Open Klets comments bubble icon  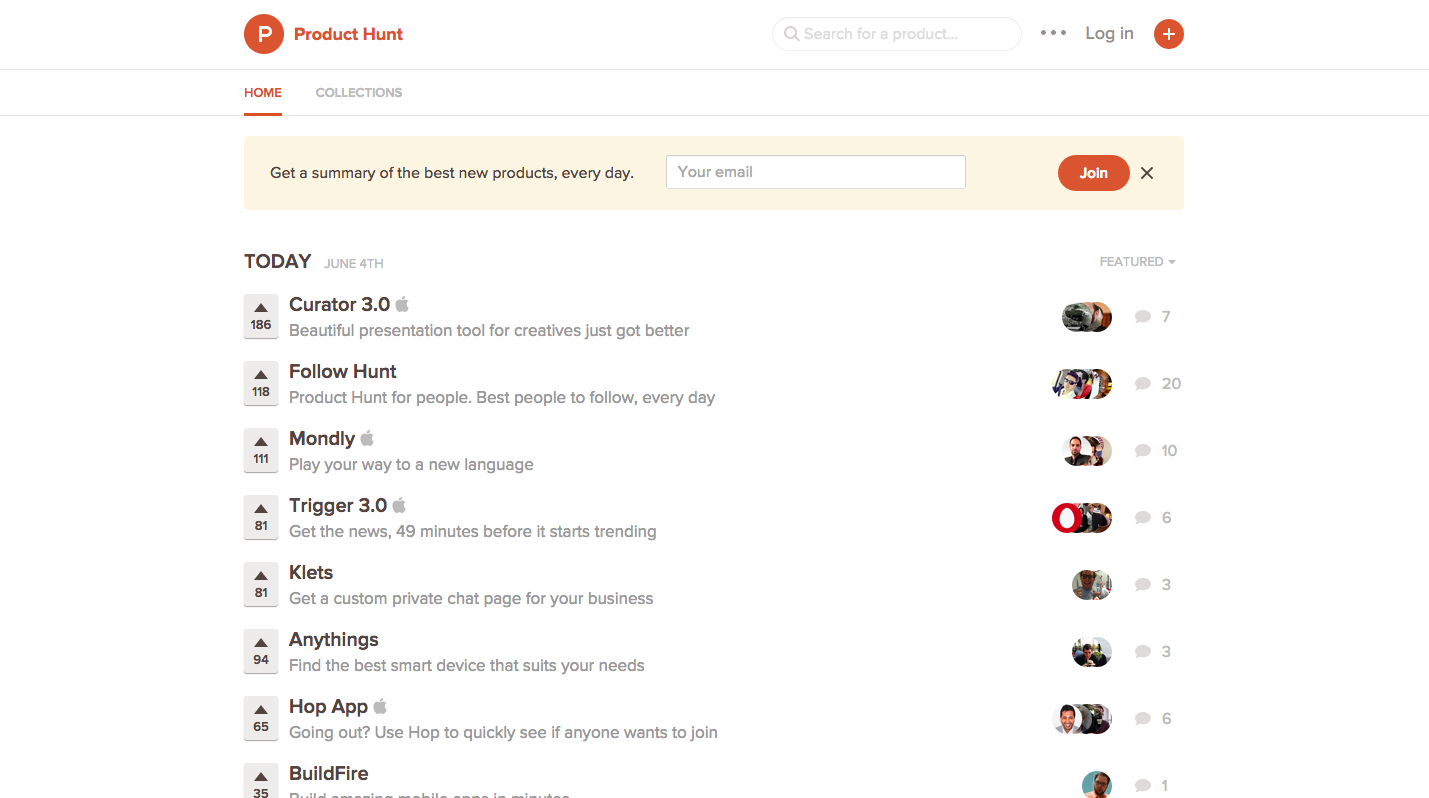click(x=1143, y=585)
